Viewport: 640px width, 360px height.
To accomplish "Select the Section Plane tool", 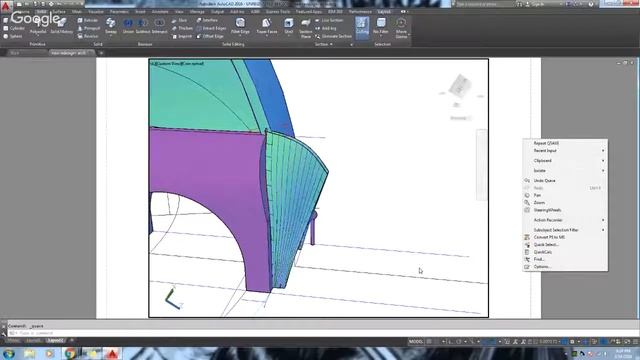I will (306, 28).
